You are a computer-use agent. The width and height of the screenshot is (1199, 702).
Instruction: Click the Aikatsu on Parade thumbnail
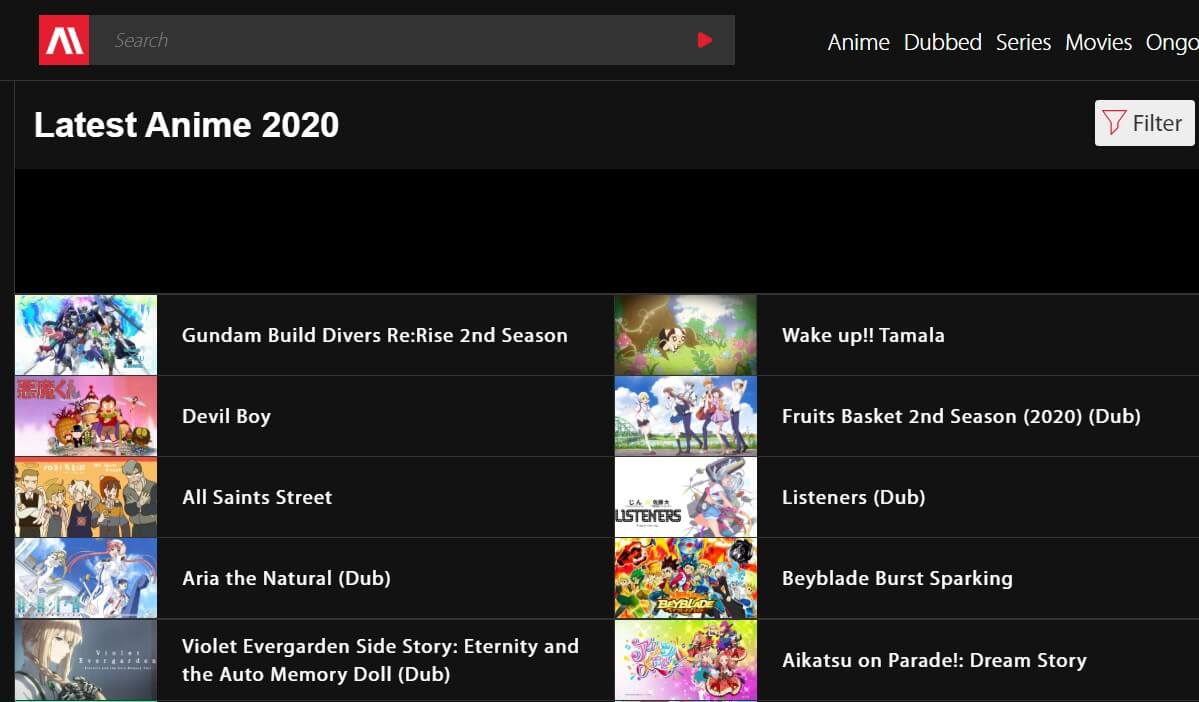tap(686, 660)
